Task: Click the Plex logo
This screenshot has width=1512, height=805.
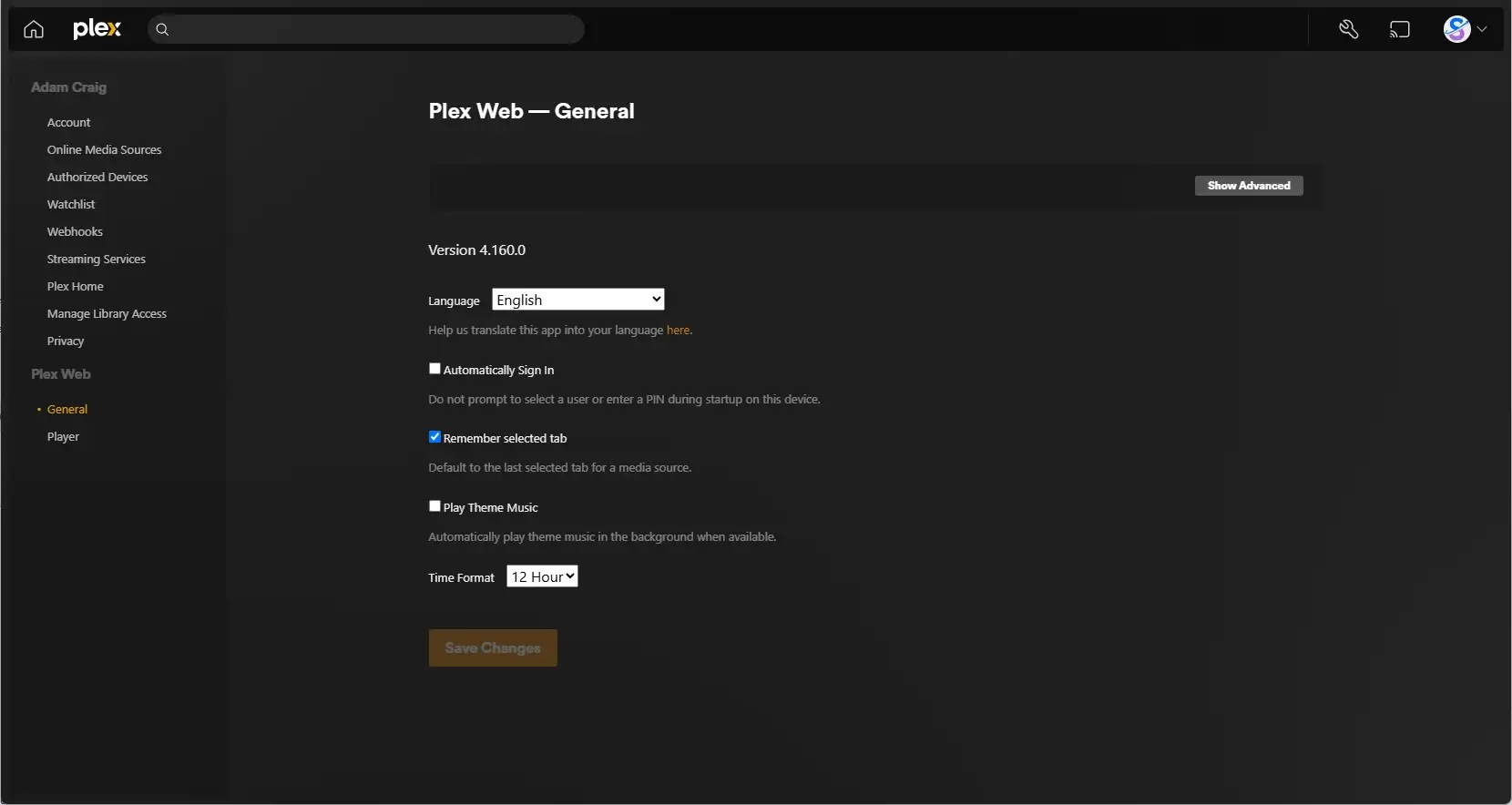Action: click(97, 29)
